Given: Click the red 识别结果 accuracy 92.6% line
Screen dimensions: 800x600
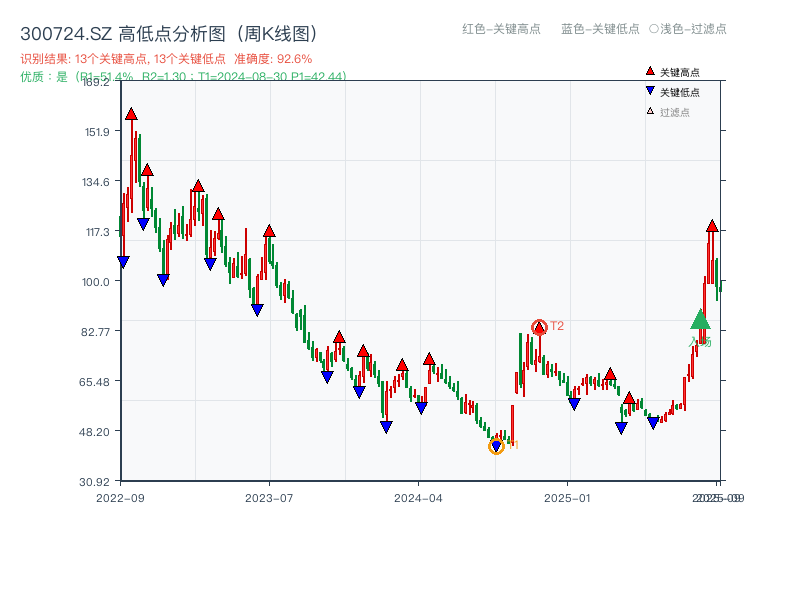Looking at the screenshot, I should [x=166, y=59].
